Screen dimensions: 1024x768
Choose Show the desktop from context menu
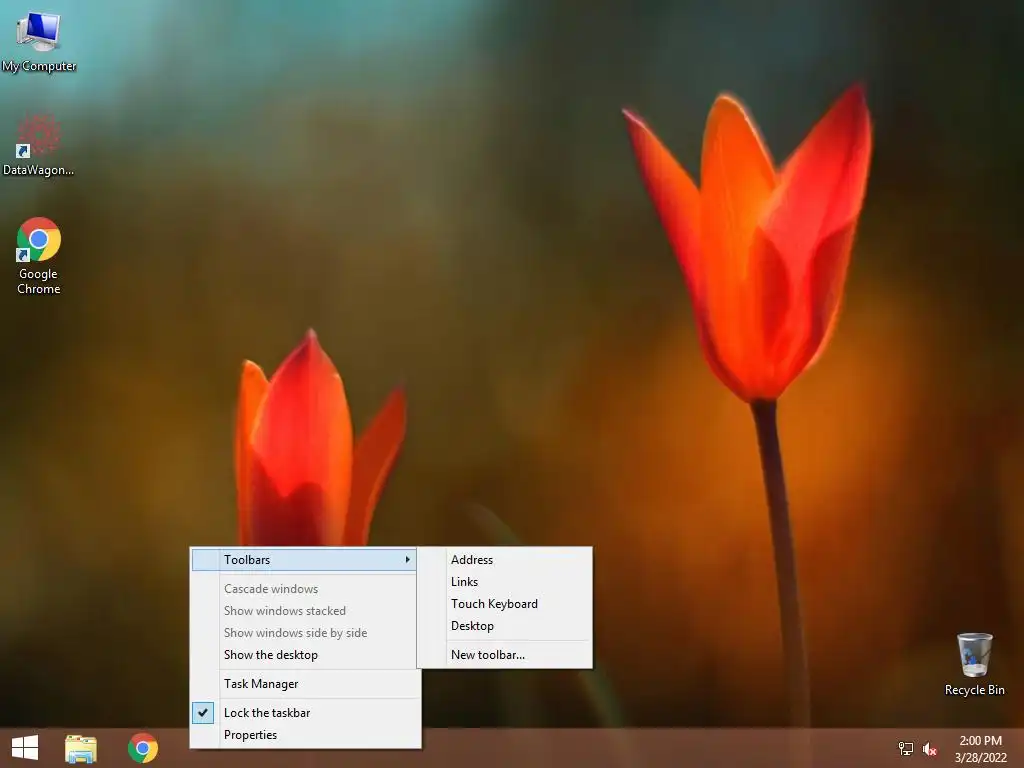304,654
